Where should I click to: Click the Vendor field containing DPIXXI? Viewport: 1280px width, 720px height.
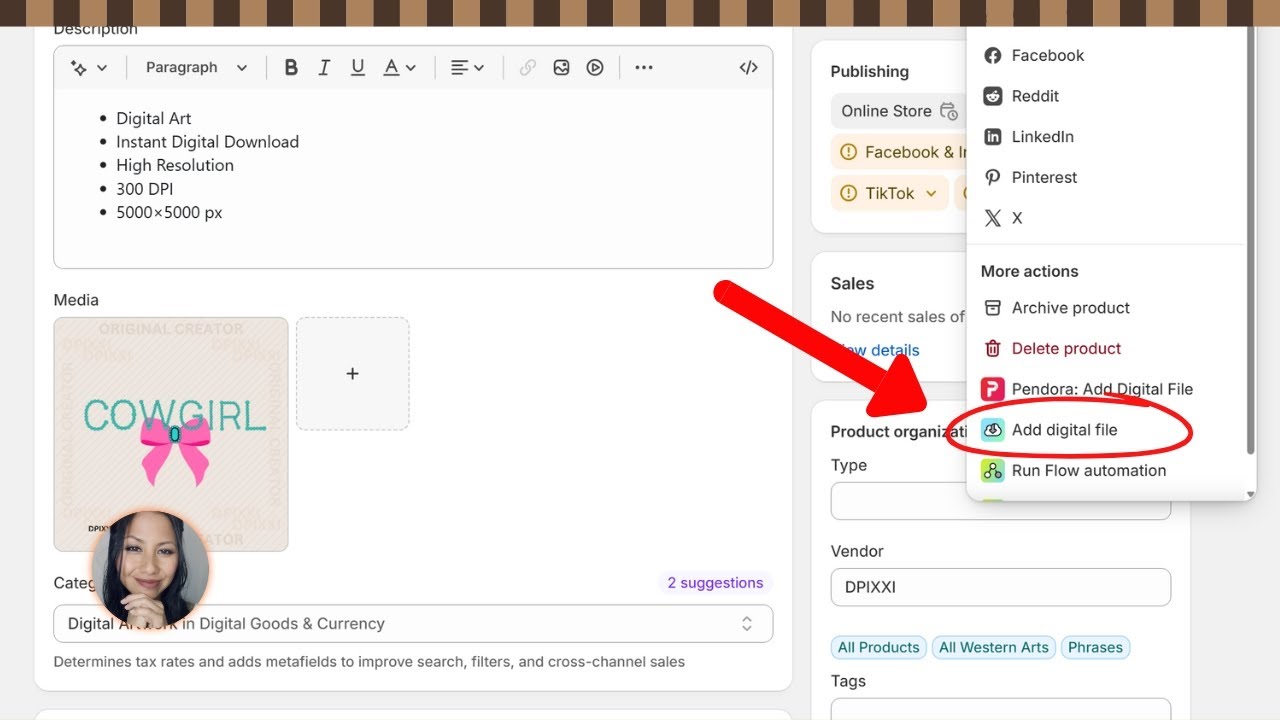pos(1000,587)
